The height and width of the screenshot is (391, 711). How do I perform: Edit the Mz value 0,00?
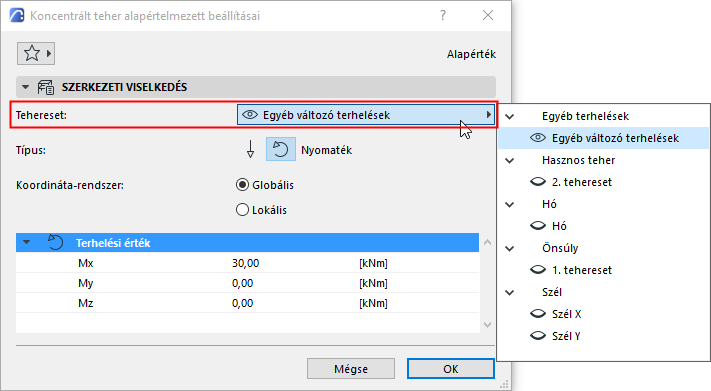pyautogui.click(x=243, y=303)
